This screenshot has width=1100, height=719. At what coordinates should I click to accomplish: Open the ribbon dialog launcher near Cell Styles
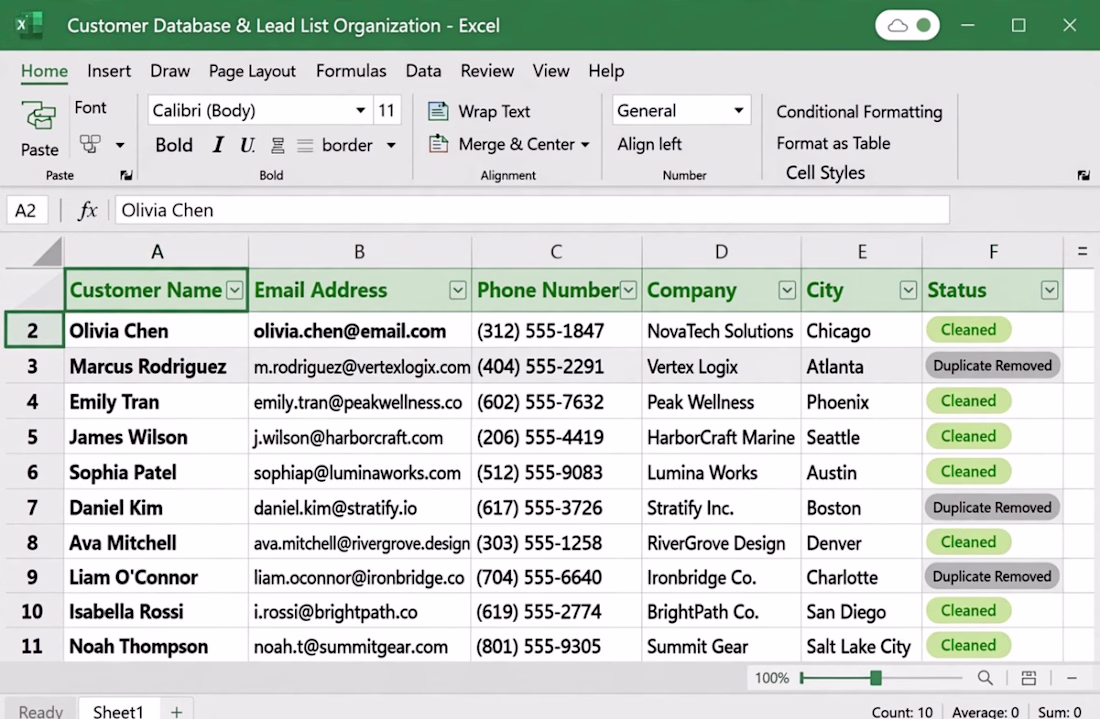(x=1084, y=175)
